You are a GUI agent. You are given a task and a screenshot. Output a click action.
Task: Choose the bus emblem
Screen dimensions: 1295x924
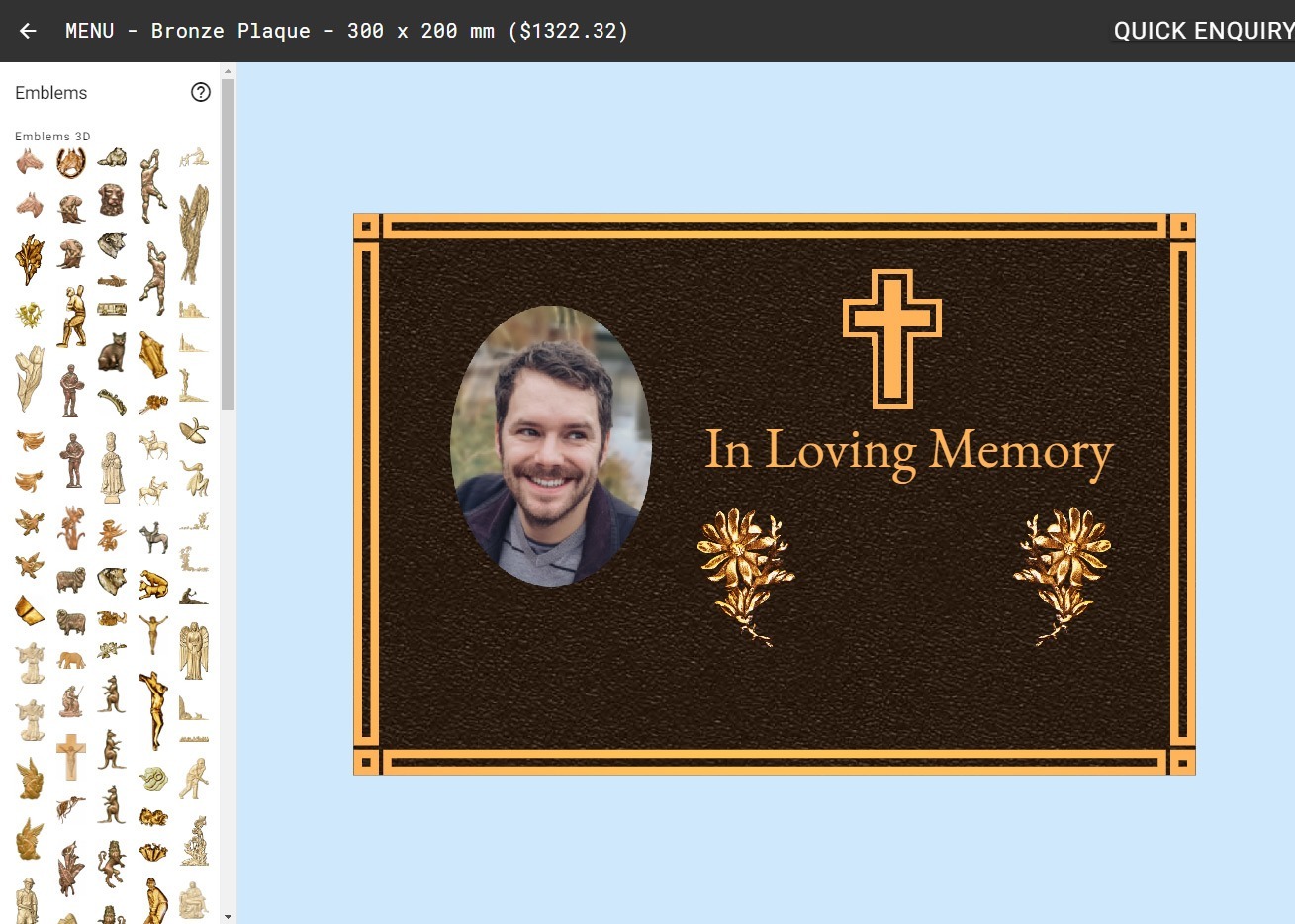112,310
